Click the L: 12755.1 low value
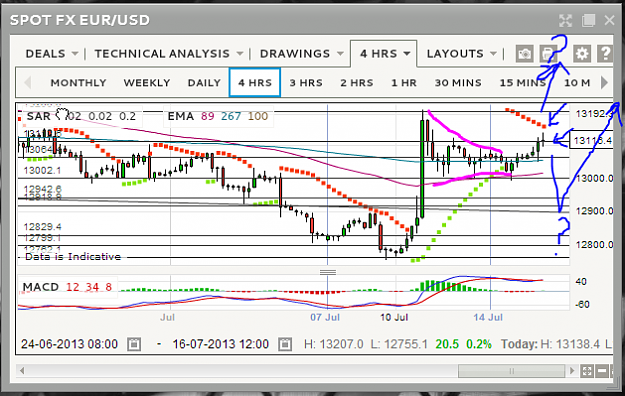Screen dimensions: 625x396 [399, 344]
